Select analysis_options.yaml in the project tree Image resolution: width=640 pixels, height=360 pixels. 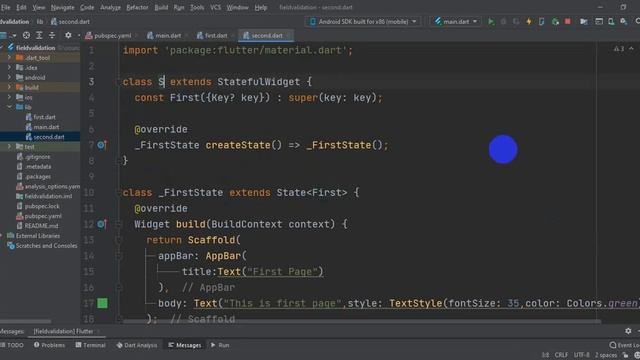[x=48, y=187]
